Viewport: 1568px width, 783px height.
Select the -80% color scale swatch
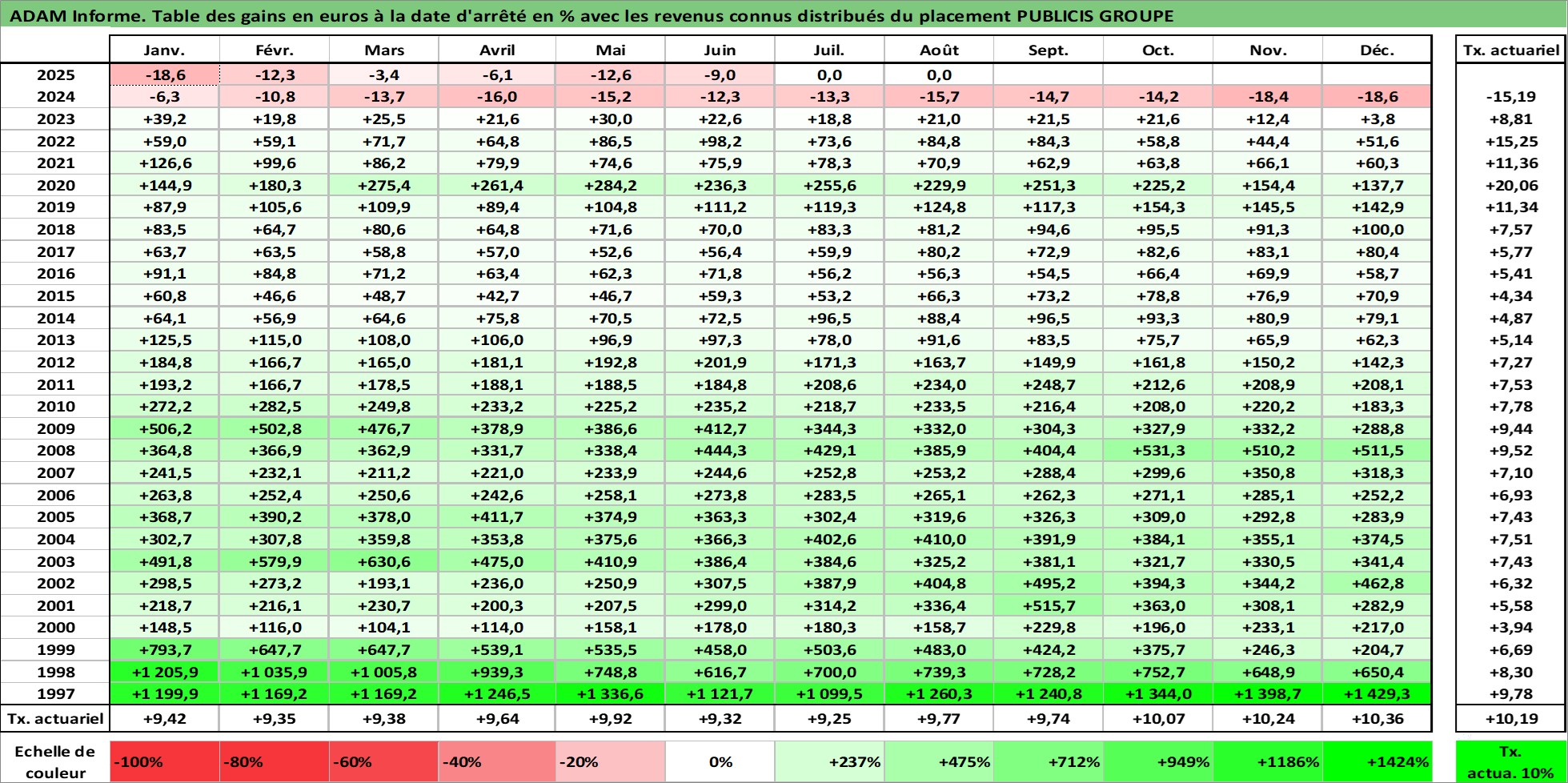click(274, 762)
